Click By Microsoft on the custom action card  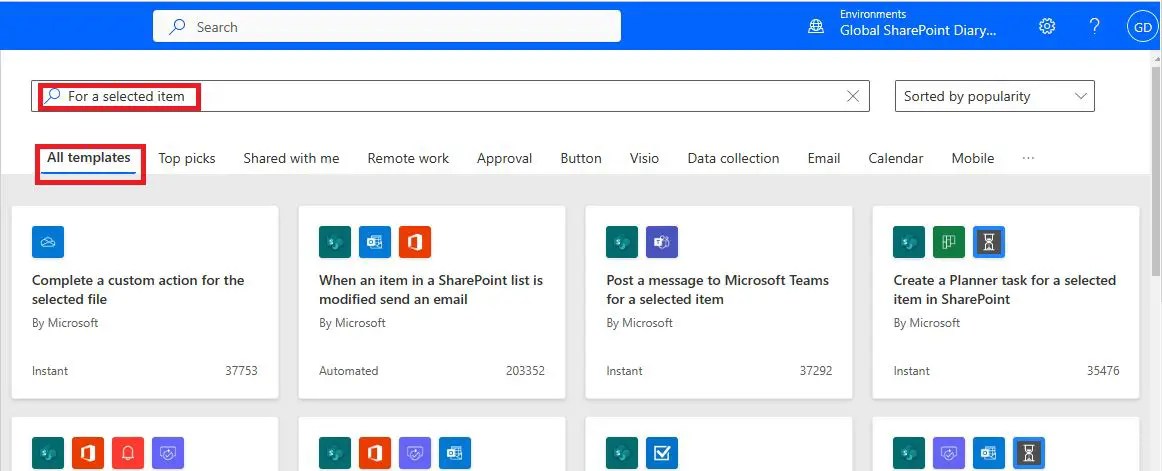coord(65,323)
